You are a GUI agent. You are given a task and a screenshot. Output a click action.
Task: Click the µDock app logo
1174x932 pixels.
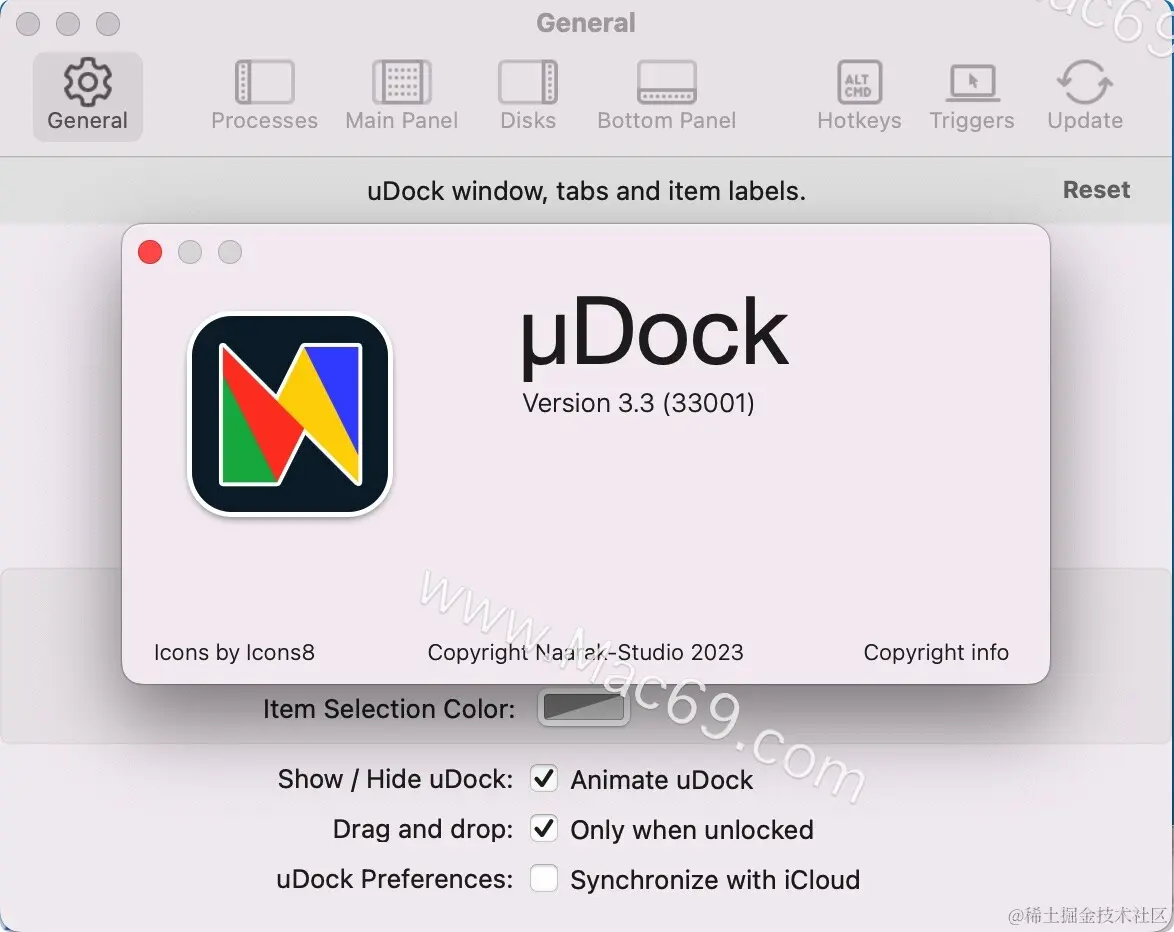(x=290, y=414)
